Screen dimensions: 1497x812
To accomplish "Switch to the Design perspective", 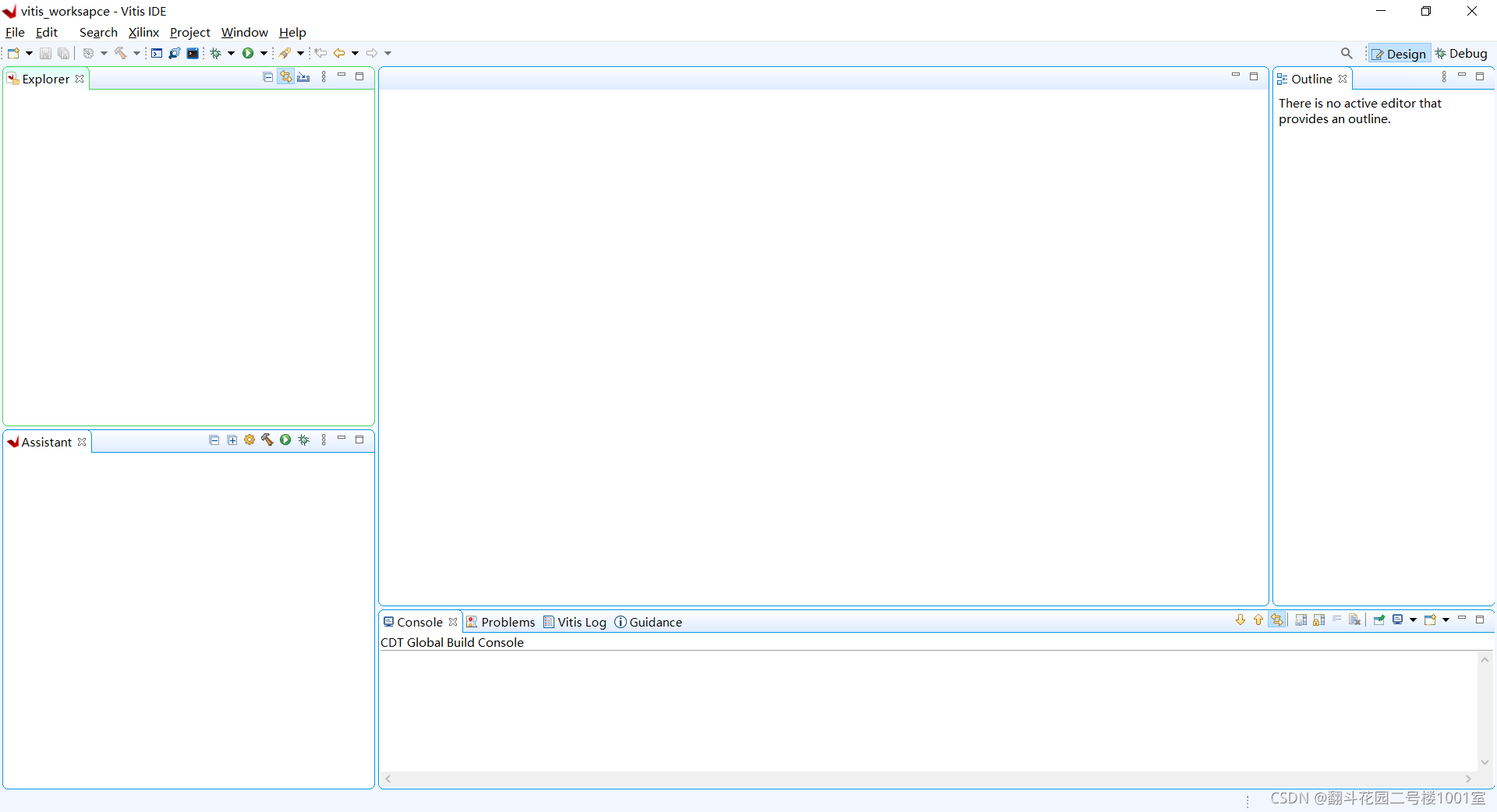I will [1400, 54].
